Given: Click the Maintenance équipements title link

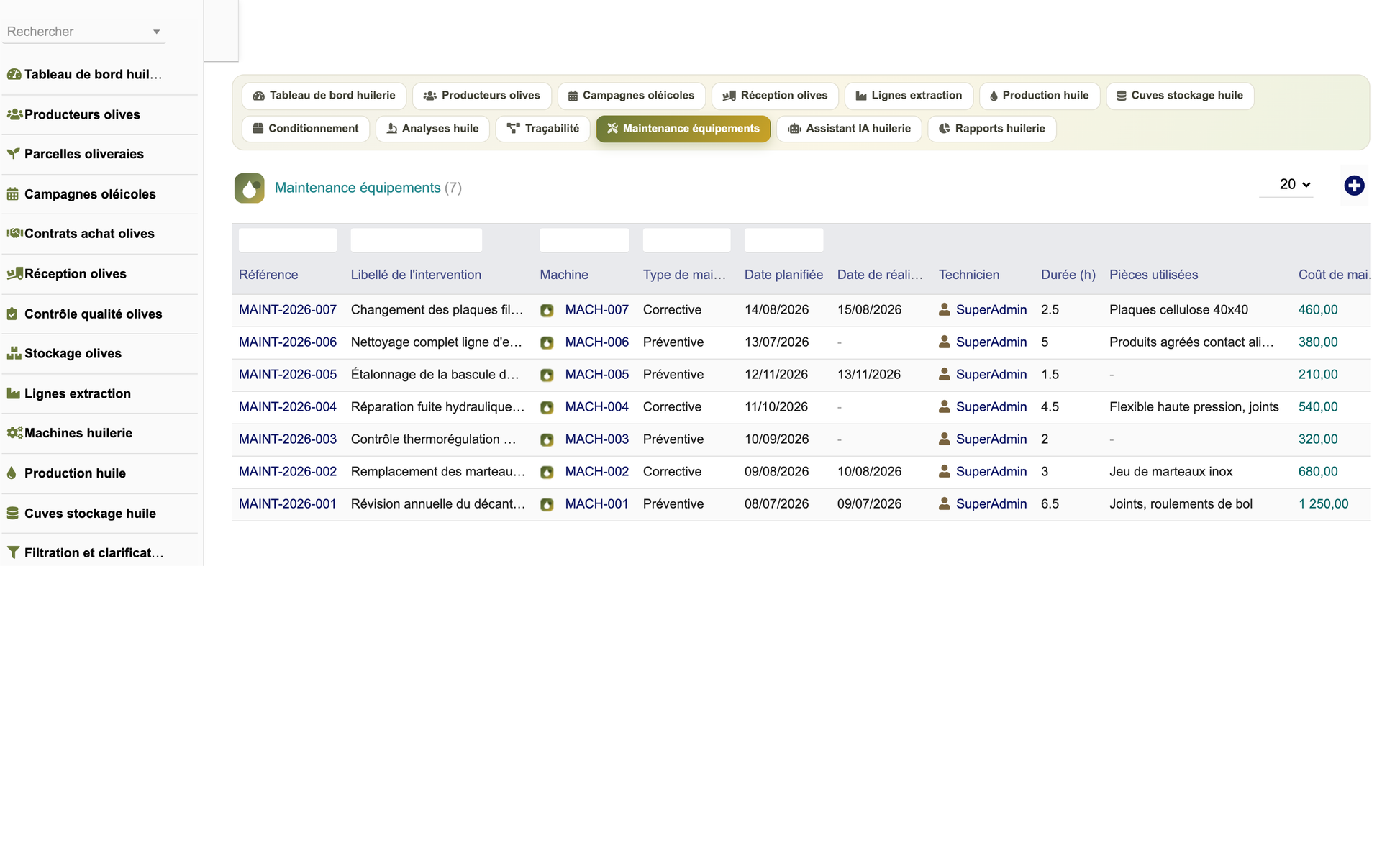Looking at the screenshot, I should pos(358,188).
